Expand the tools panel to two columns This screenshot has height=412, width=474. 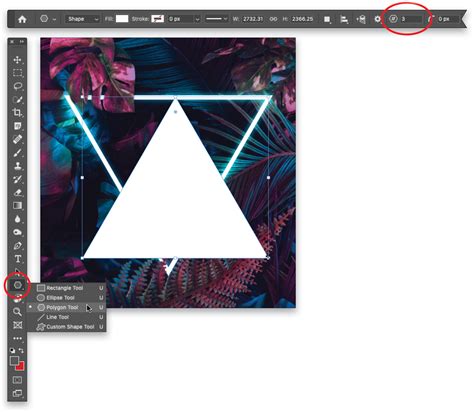click(x=22, y=41)
